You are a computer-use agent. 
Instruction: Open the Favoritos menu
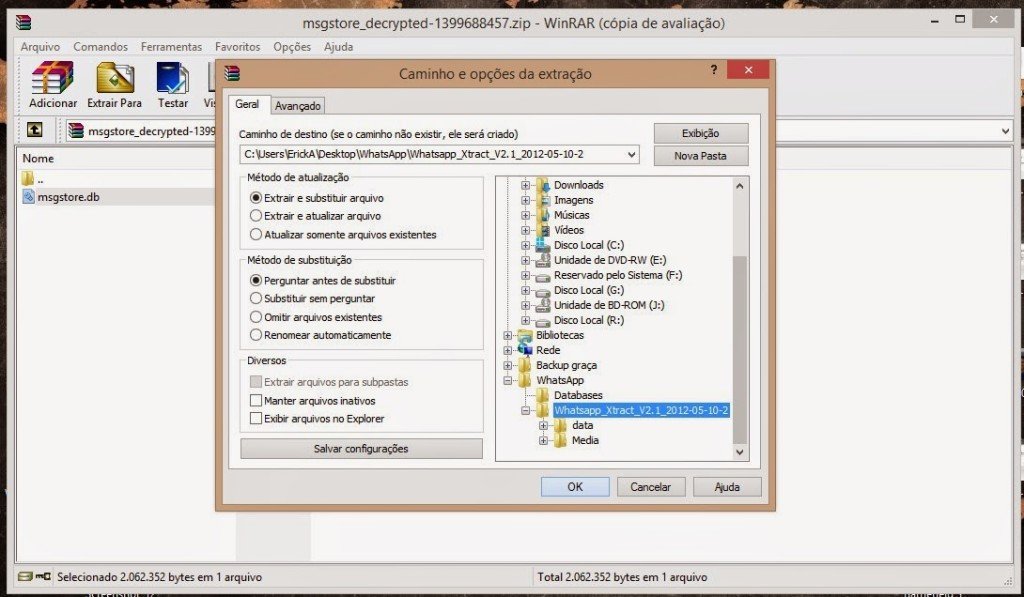click(238, 46)
